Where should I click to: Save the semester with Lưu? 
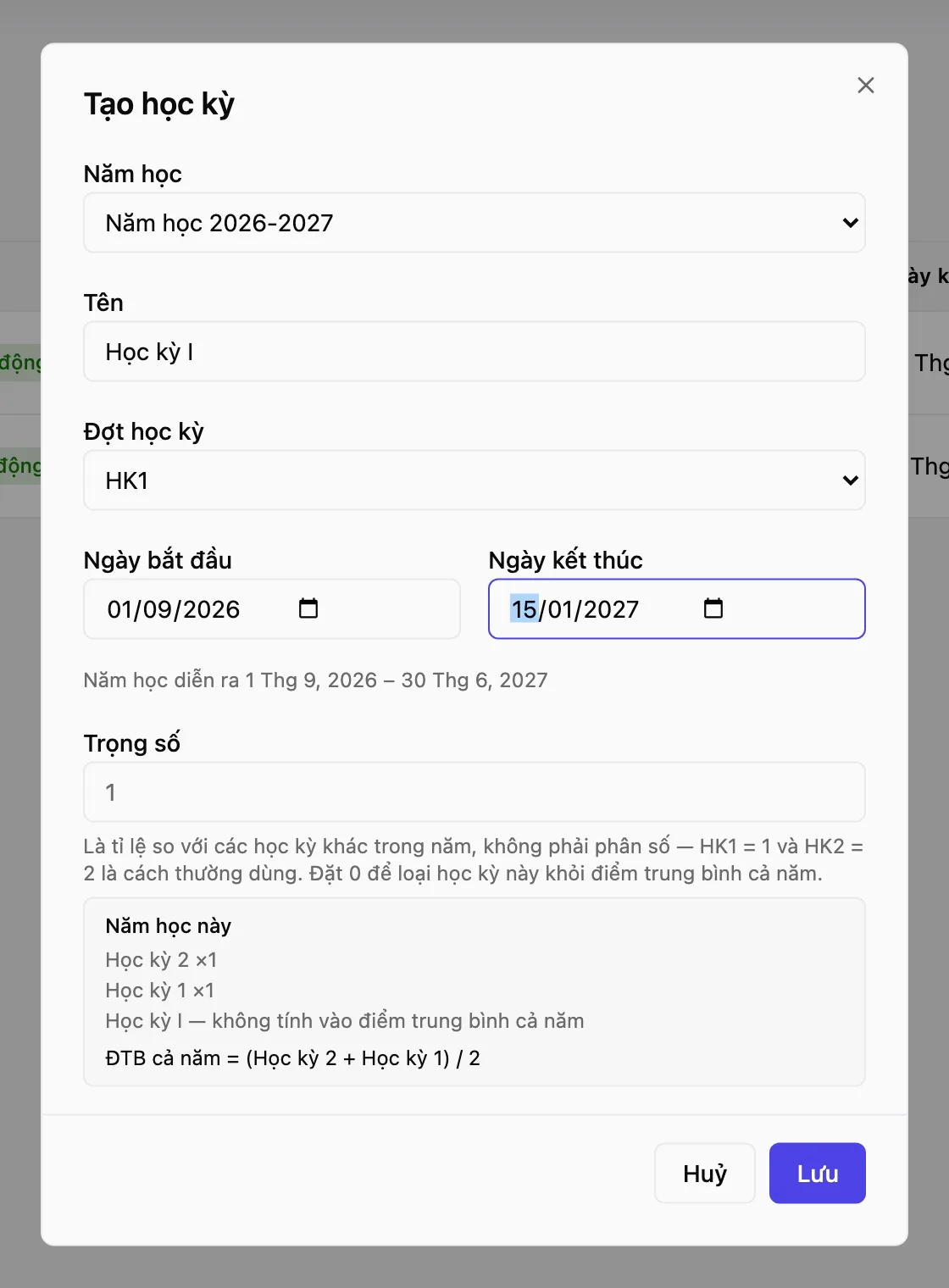[818, 1173]
